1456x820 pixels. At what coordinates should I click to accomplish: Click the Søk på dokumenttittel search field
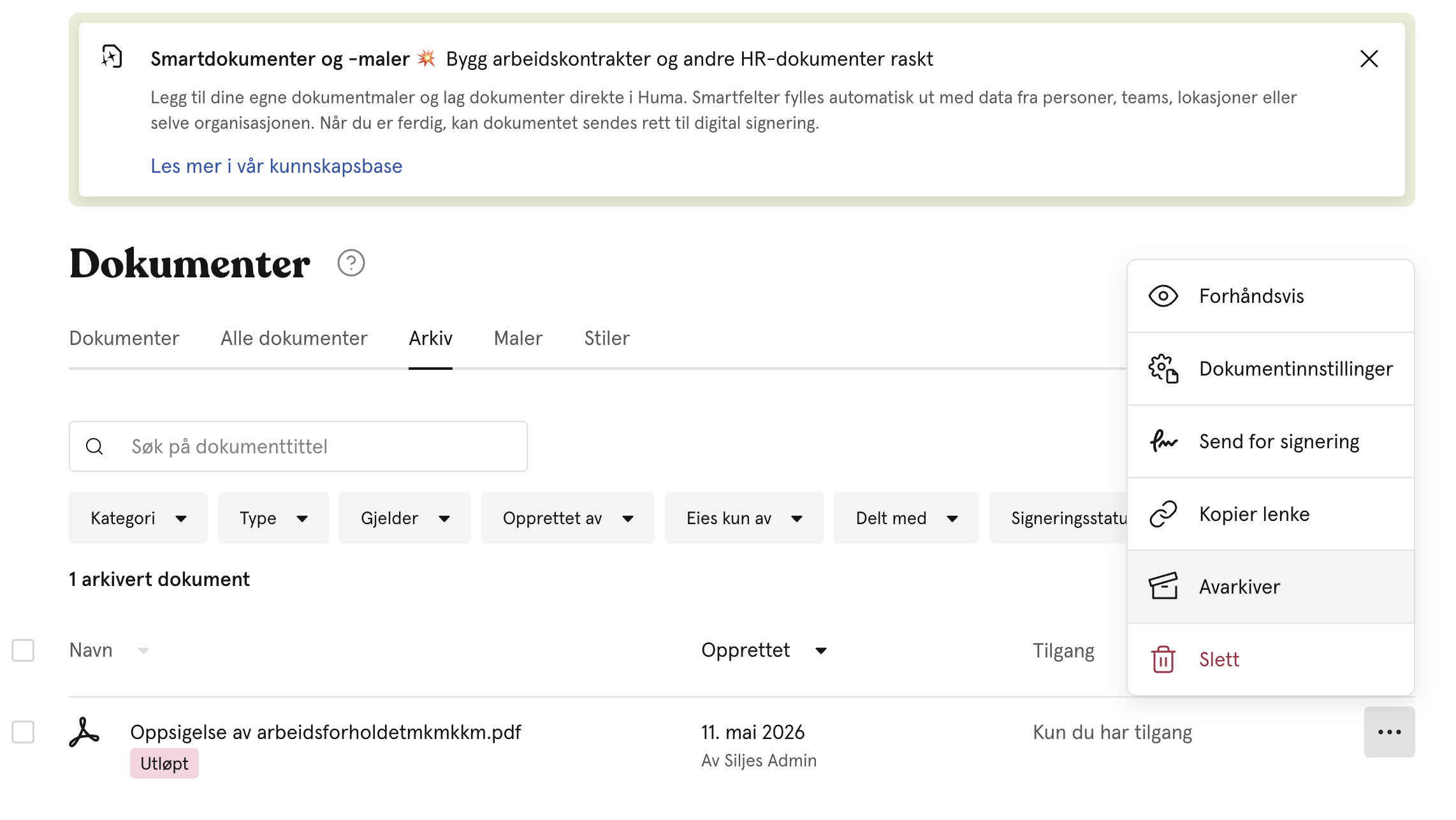point(298,446)
